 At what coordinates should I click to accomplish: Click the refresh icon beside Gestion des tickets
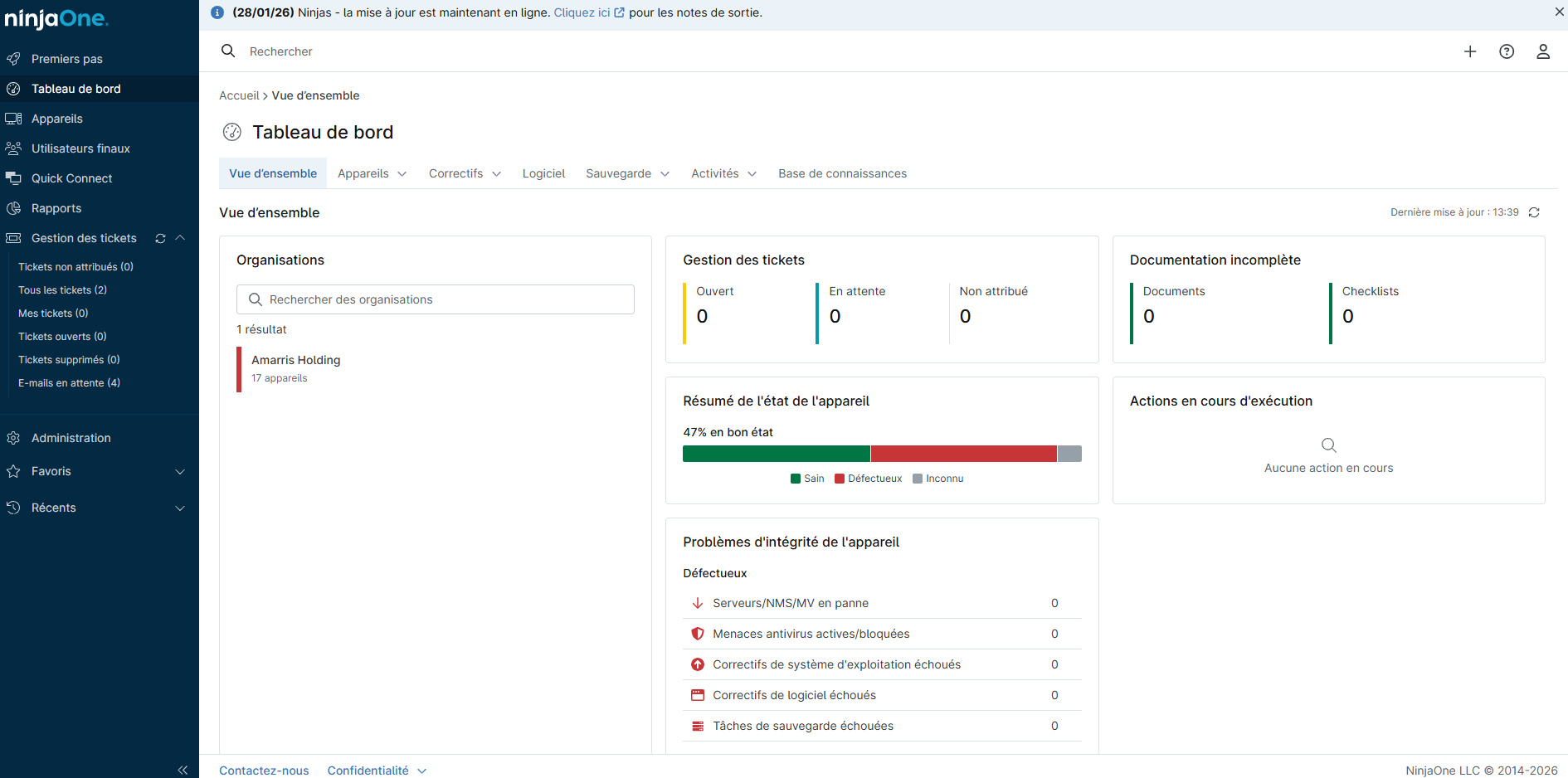160,238
